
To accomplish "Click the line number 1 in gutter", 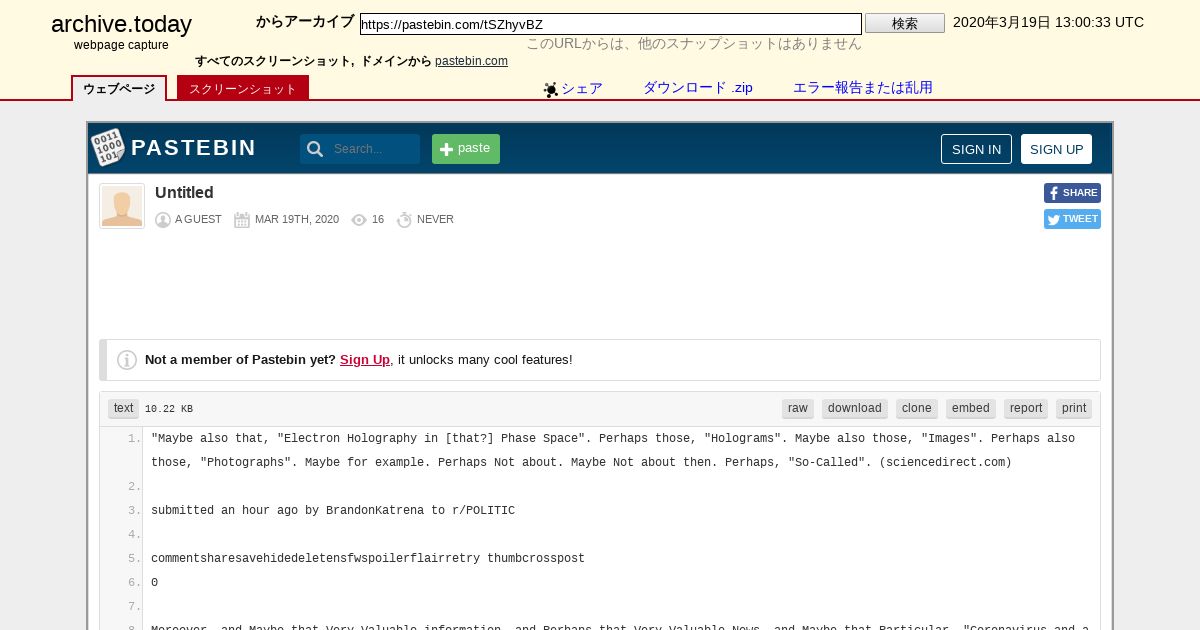I will pyautogui.click(x=134, y=439).
